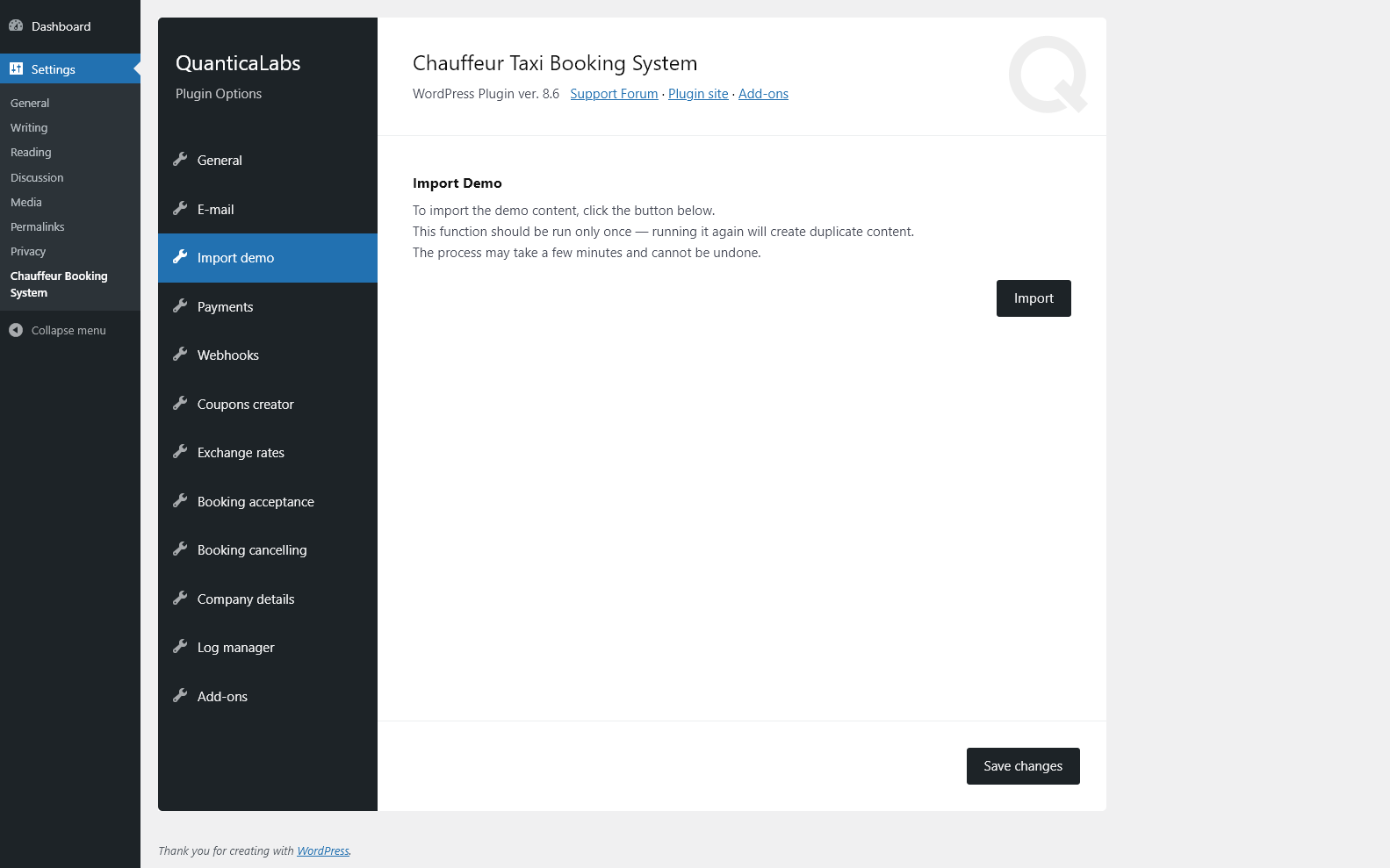This screenshot has width=1390, height=868.
Task: Click the wrench icon beside Log manager
Action: click(180, 646)
